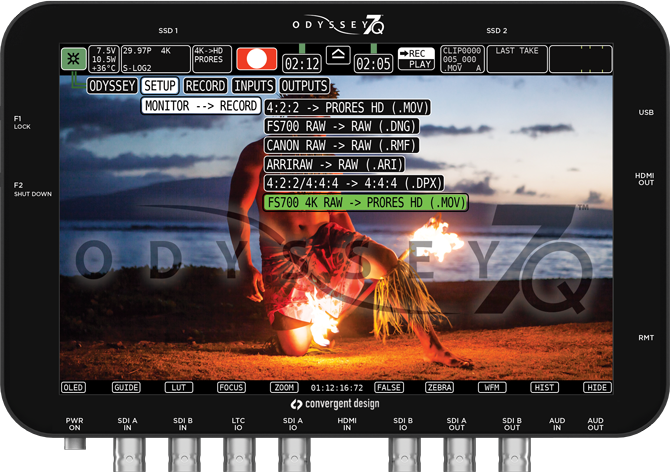The image size is (670, 472).
Task: Tap the eject SSD arrow icon
Action: tap(338, 55)
